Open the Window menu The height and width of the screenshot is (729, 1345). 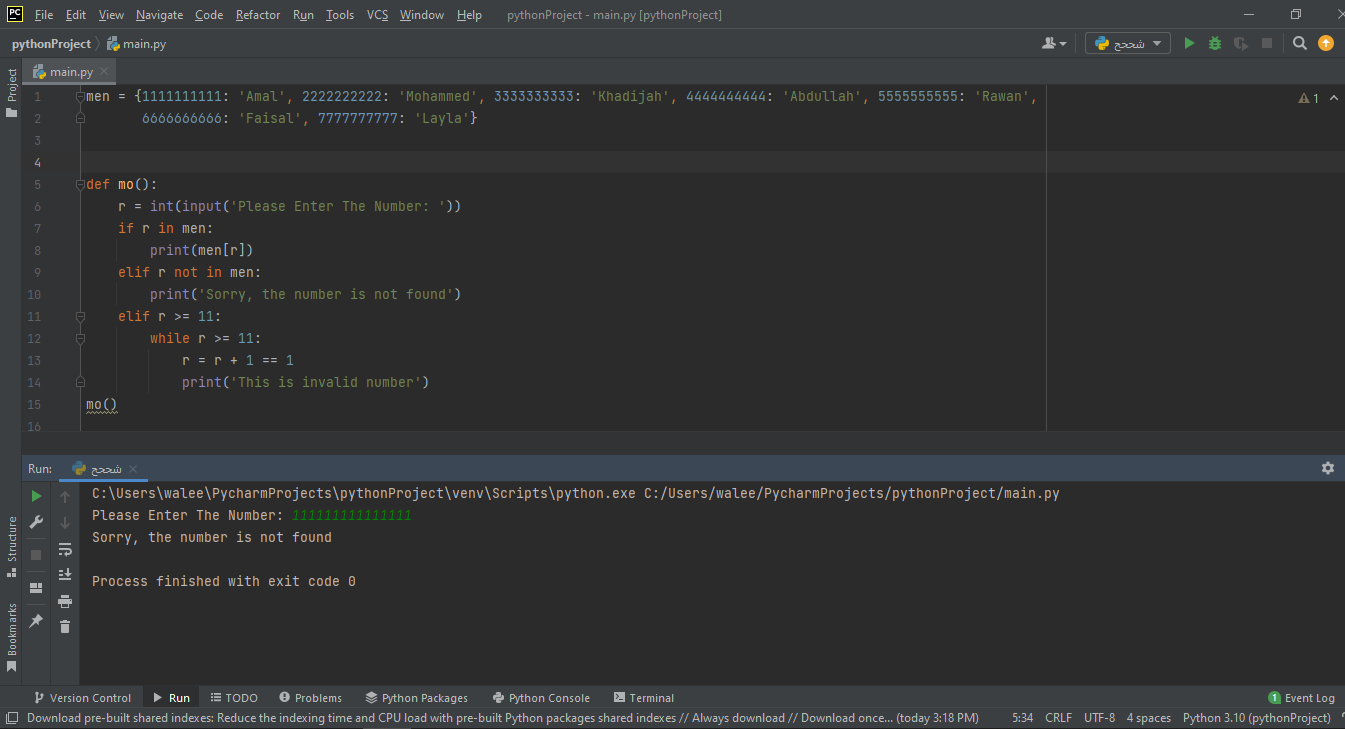[x=421, y=15]
